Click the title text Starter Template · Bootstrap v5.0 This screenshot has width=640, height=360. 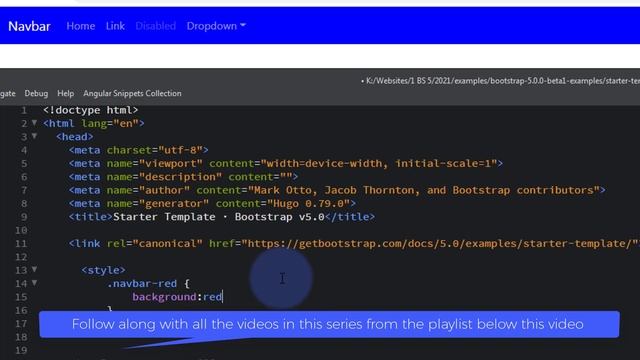219,217
